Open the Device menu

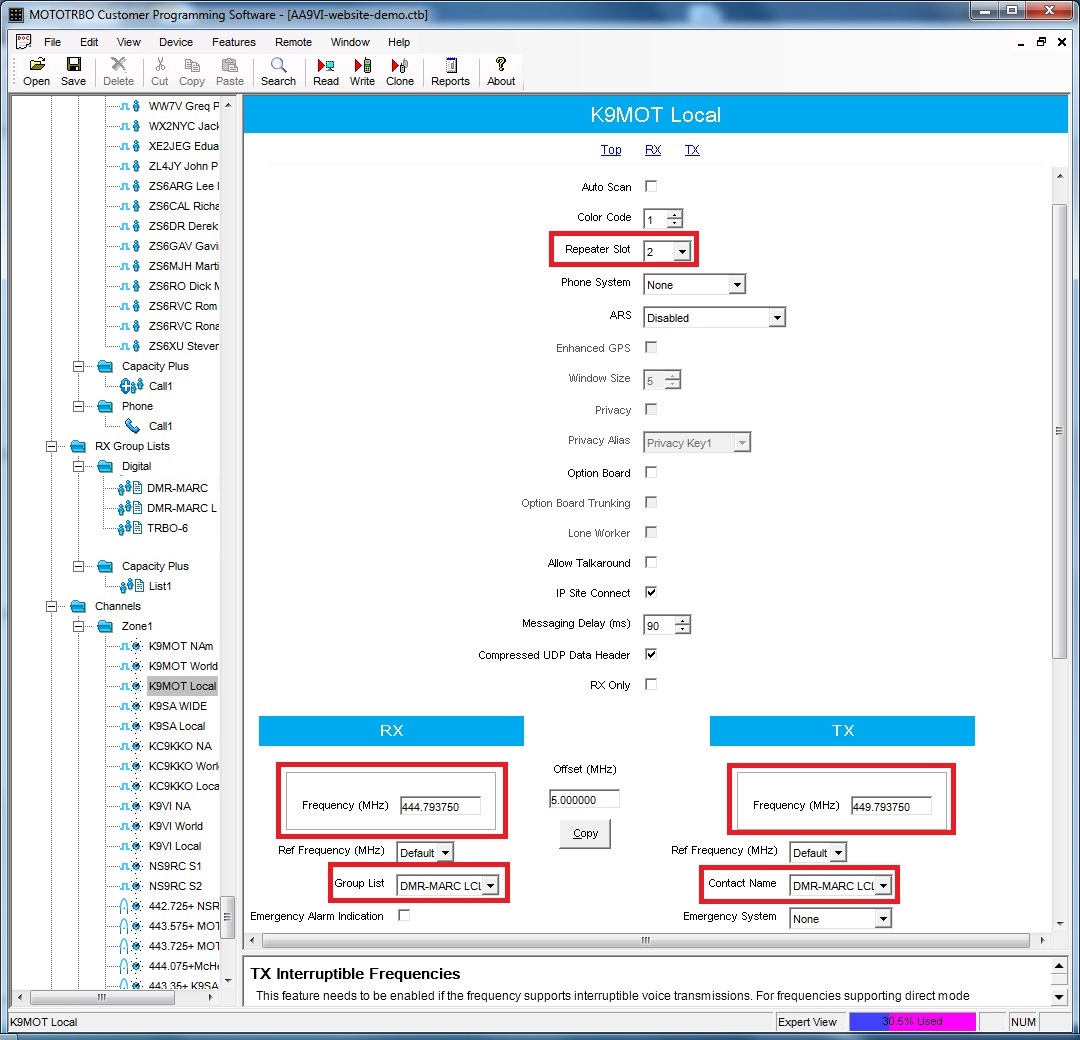176,42
